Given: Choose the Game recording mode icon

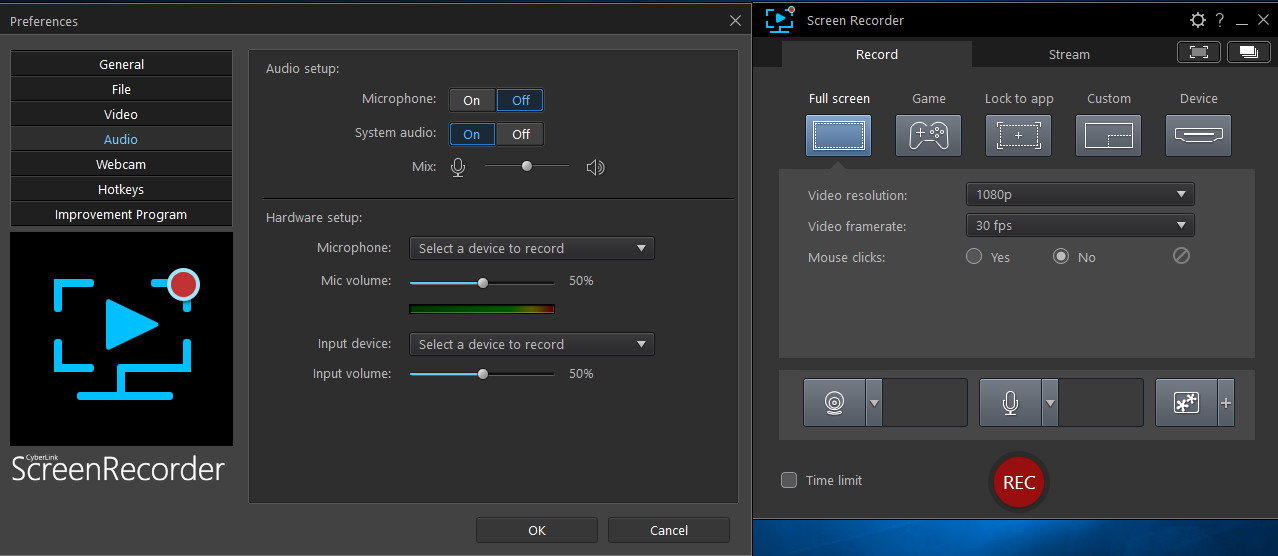Looking at the screenshot, I should (928, 135).
